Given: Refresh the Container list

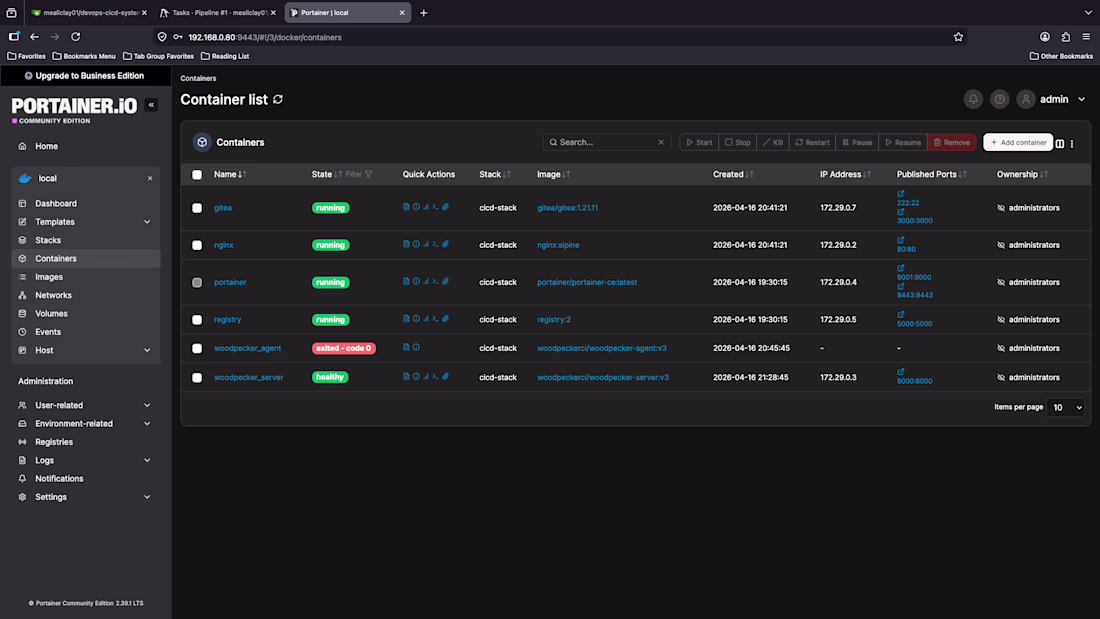Looking at the screenshot, I should pyautogui.click(x=278, y=100).
